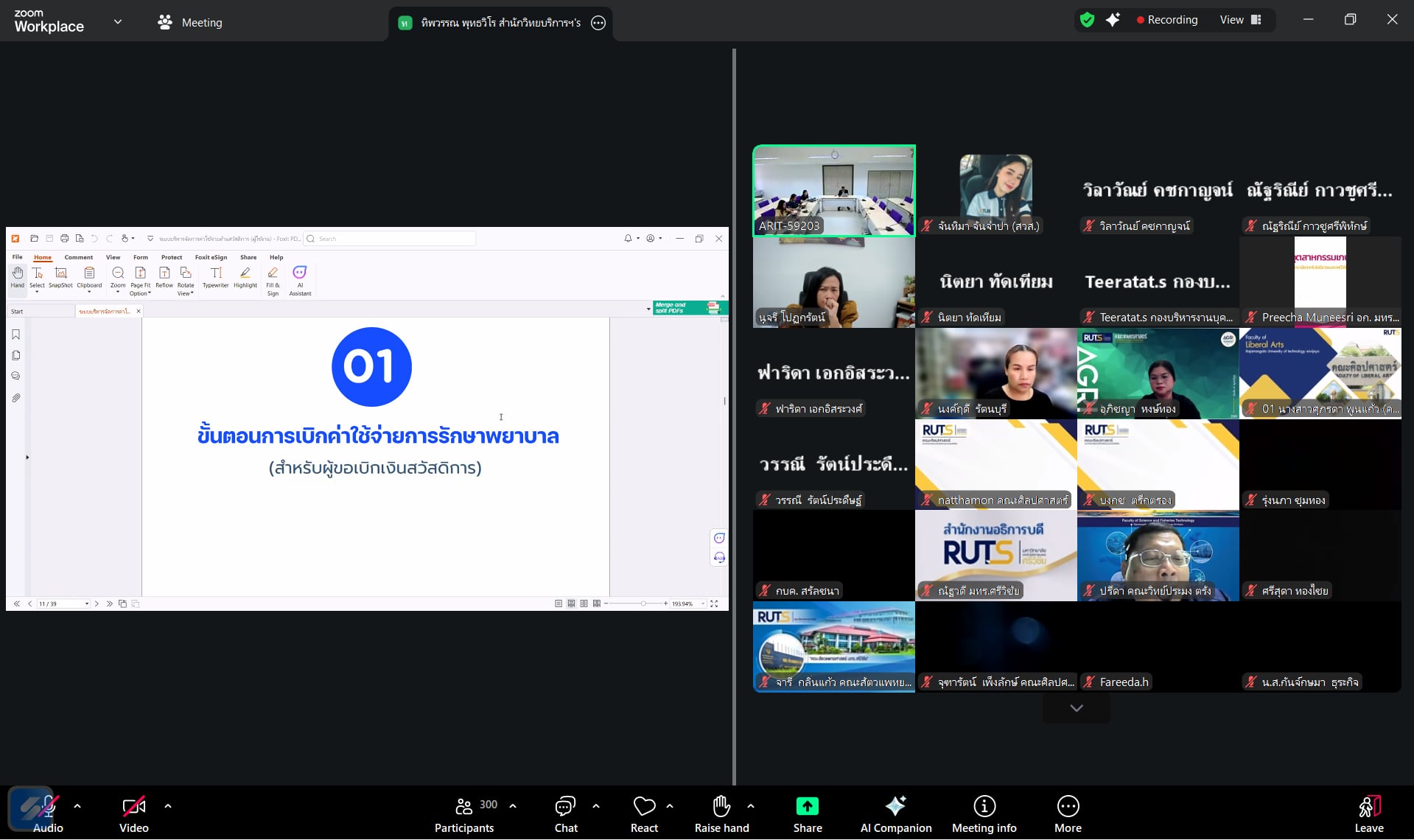Screen dimensions: 1414x840
Task: Unmute microphone with Audio button
Action: pyautogui.click(x=48, y=813)
